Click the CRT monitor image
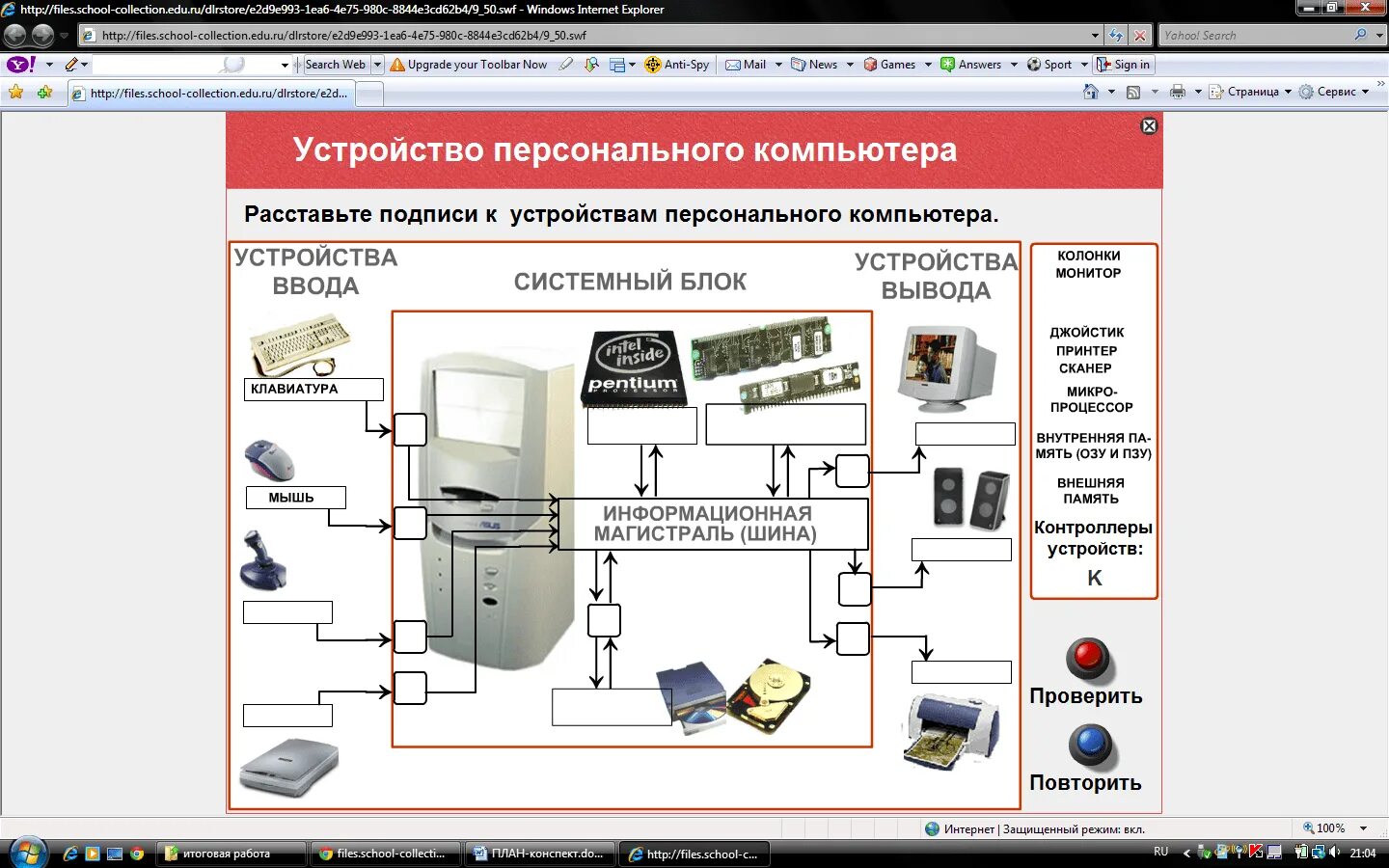 tap(946, 368)
